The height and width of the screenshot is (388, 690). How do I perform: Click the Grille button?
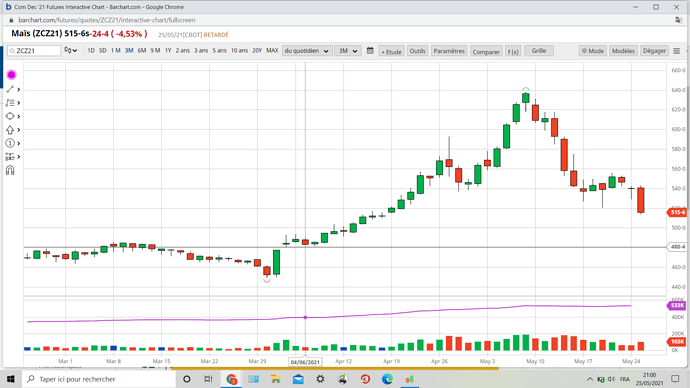pos(539,51)
